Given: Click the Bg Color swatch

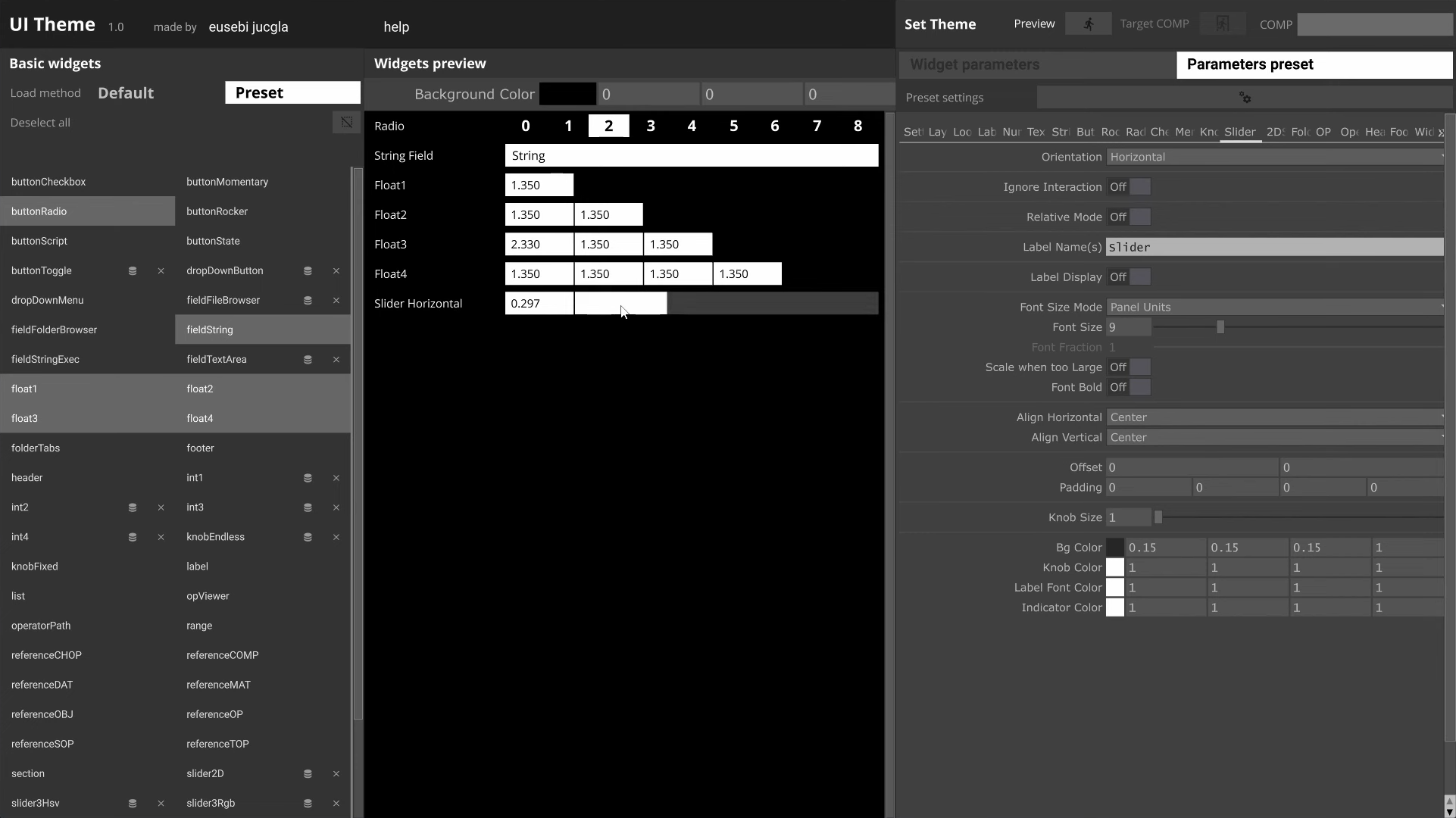Looking at the screenshot, I should pyautogui.click(x=1117, y=547).
